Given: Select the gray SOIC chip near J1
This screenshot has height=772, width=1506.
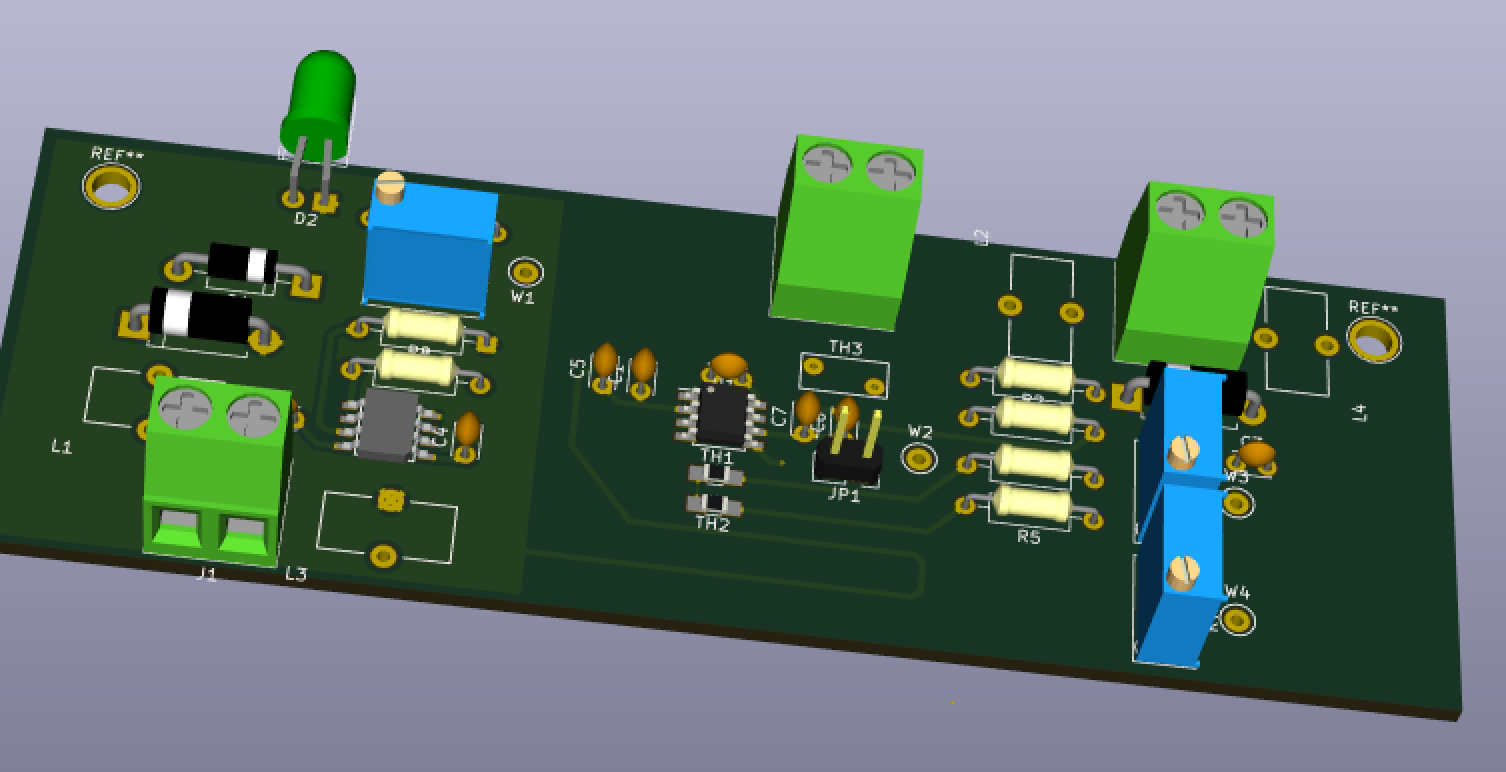Looking at the screenshot, I should pyautogui.click(x=388, y=425).
